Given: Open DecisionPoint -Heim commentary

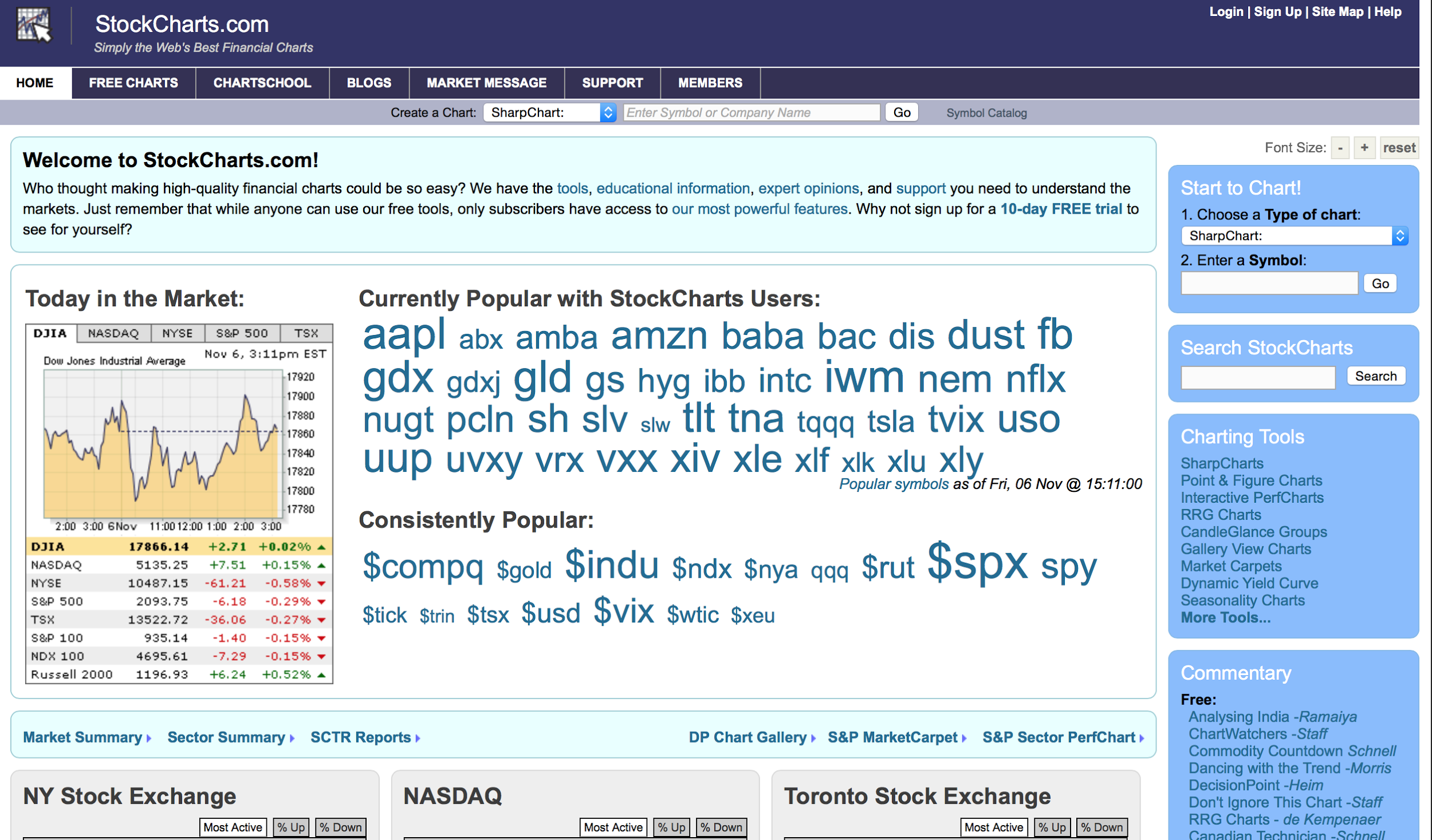Looking at the screenshot, I should [1256, 786].
